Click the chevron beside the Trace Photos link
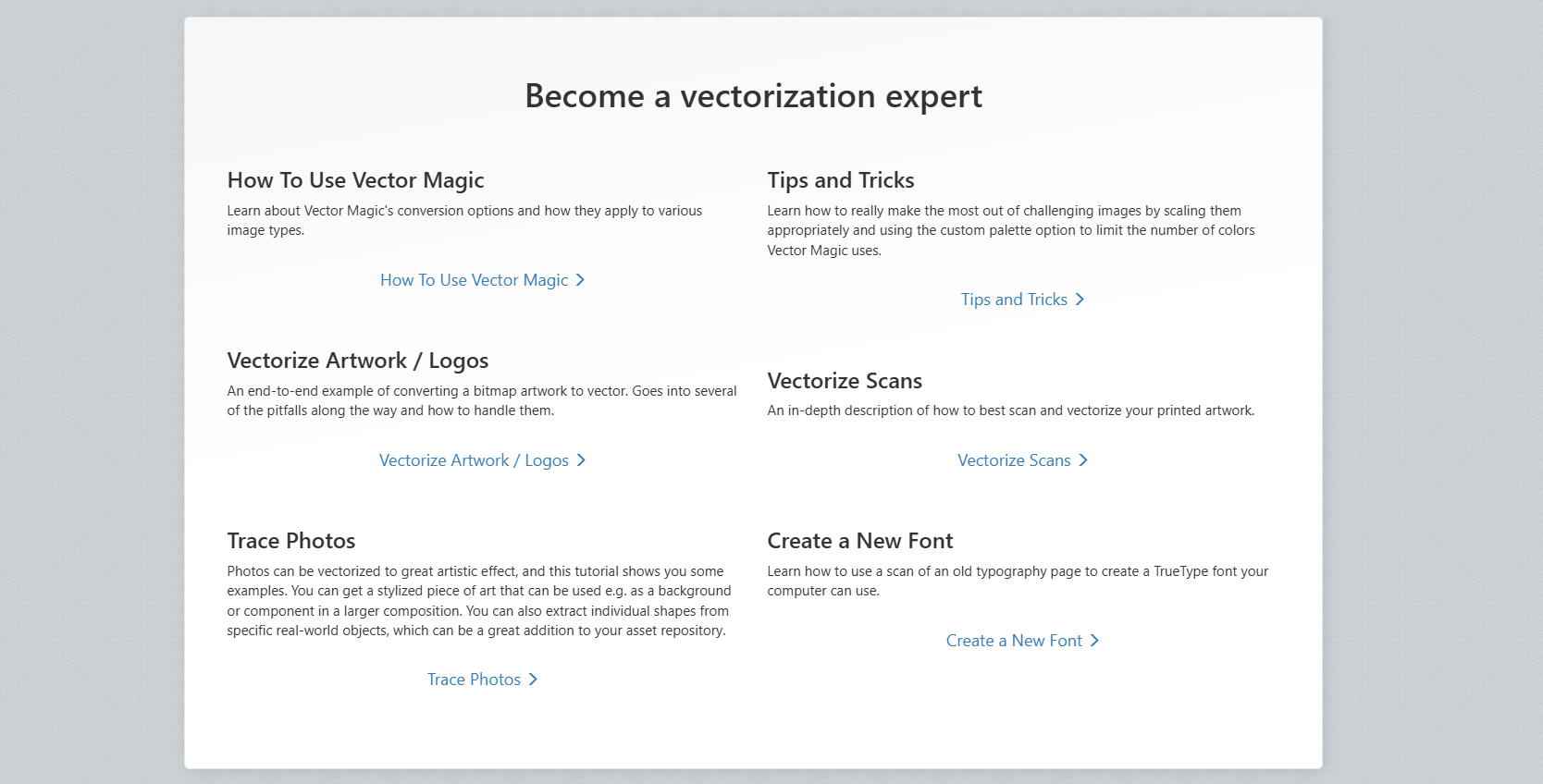The width and height of the screenshot is (1543, 784). pyautogui.click(x=533, y=680)
